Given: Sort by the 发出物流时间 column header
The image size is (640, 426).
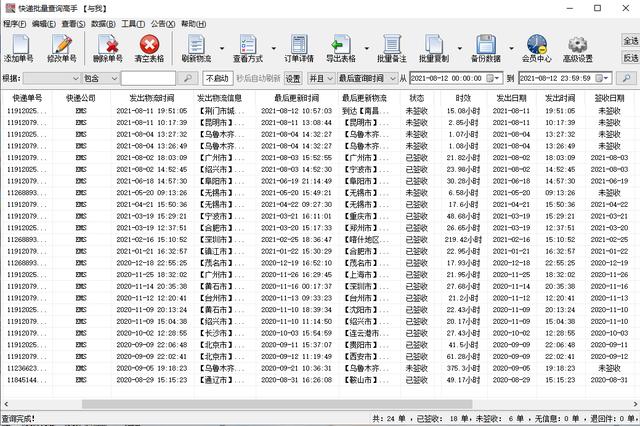Looking at the screenshot, I should [x=152, y=98].
